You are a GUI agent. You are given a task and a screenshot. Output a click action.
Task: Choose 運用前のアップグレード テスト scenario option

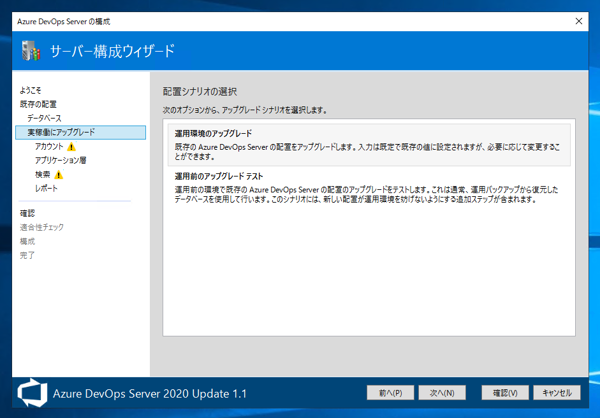click(369, 188)
